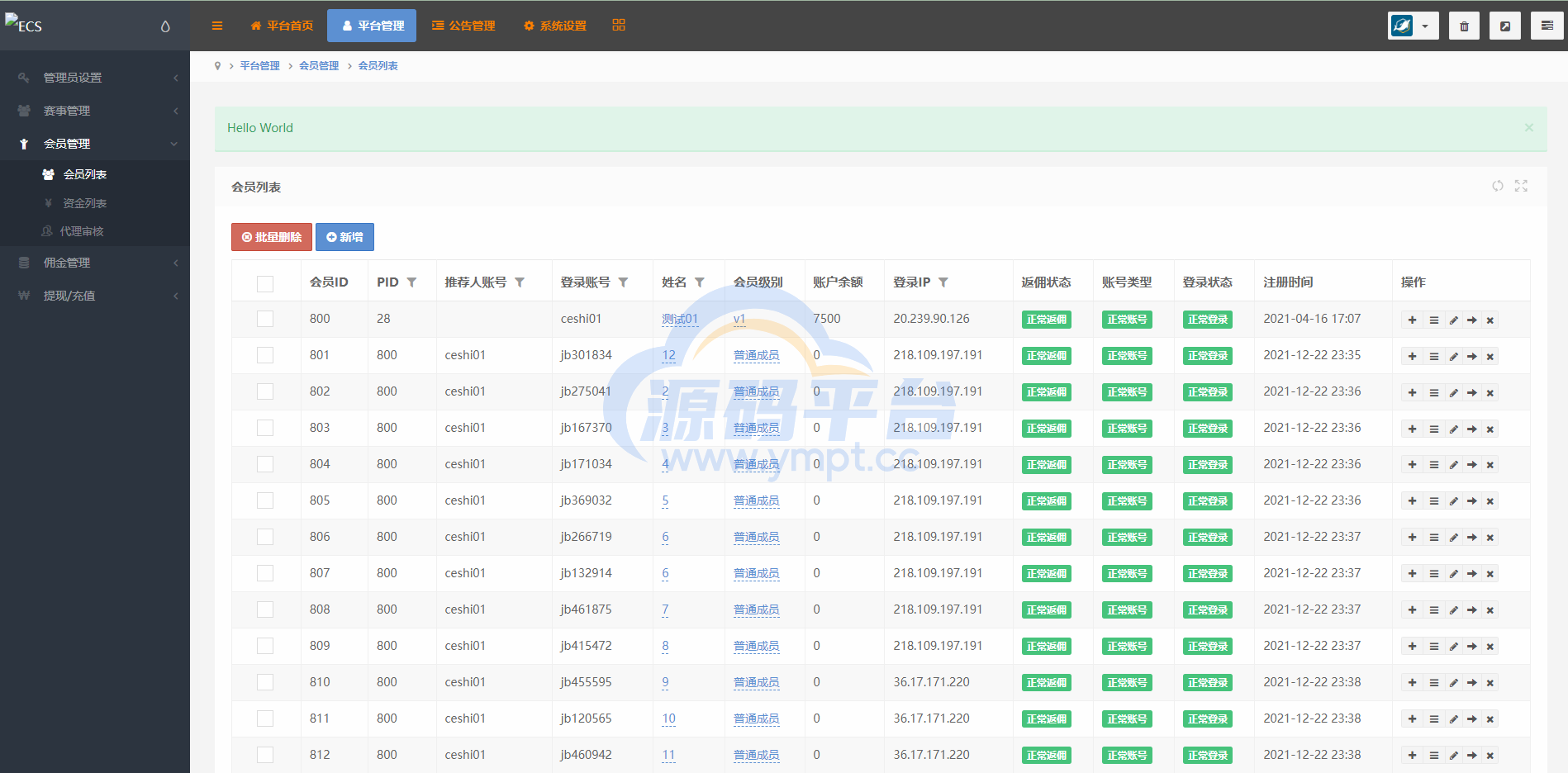The width and height of the screenshot is (1568, 773).
Task: Select the checkbox for member 805 row
Action: pyautogui.click(x=265, y=500)
